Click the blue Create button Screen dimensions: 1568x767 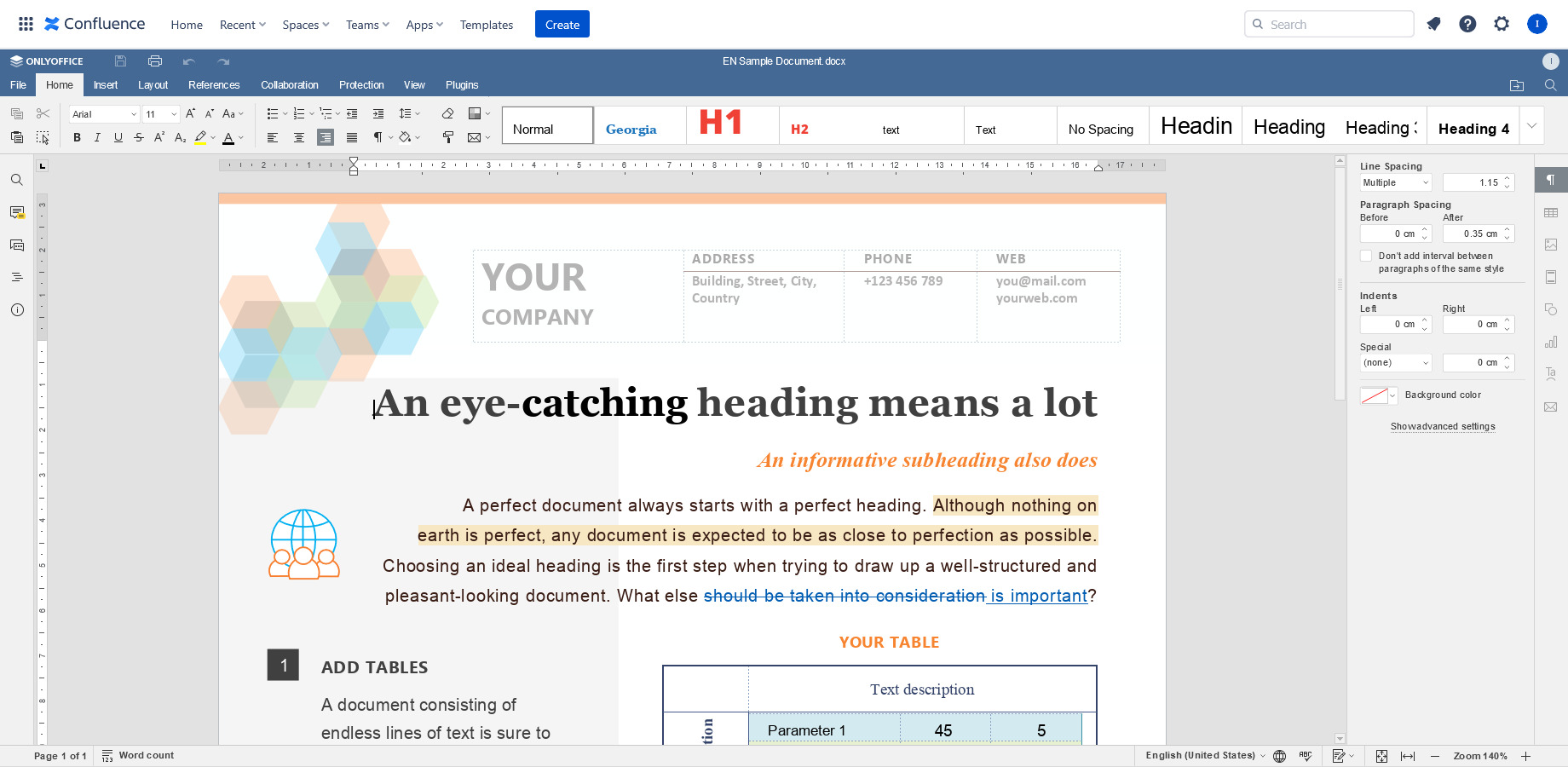pos(562,25)
